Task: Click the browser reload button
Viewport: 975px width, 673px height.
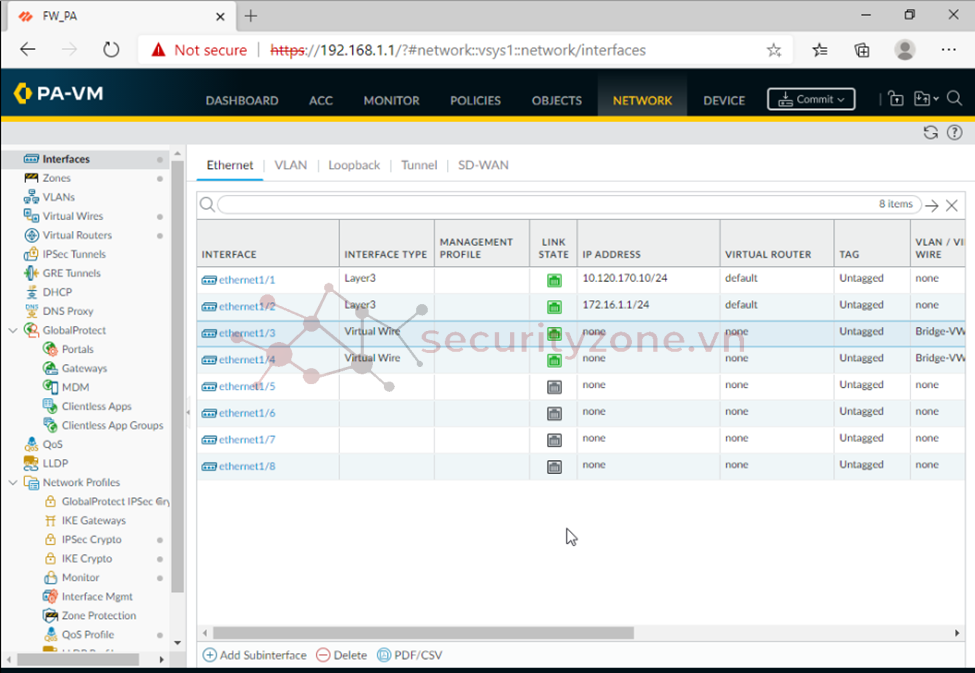Action: coord(111,50)
